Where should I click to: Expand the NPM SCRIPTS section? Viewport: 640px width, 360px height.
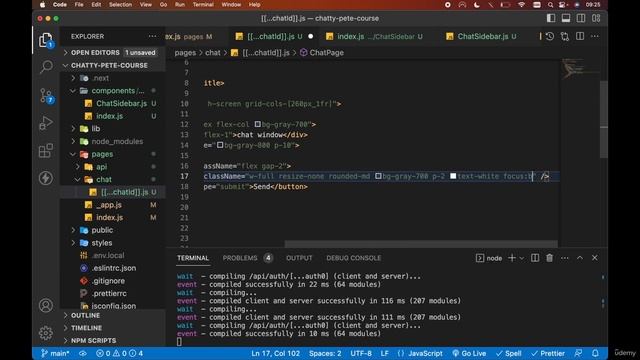pyautogui.click(x=113, y=340)
